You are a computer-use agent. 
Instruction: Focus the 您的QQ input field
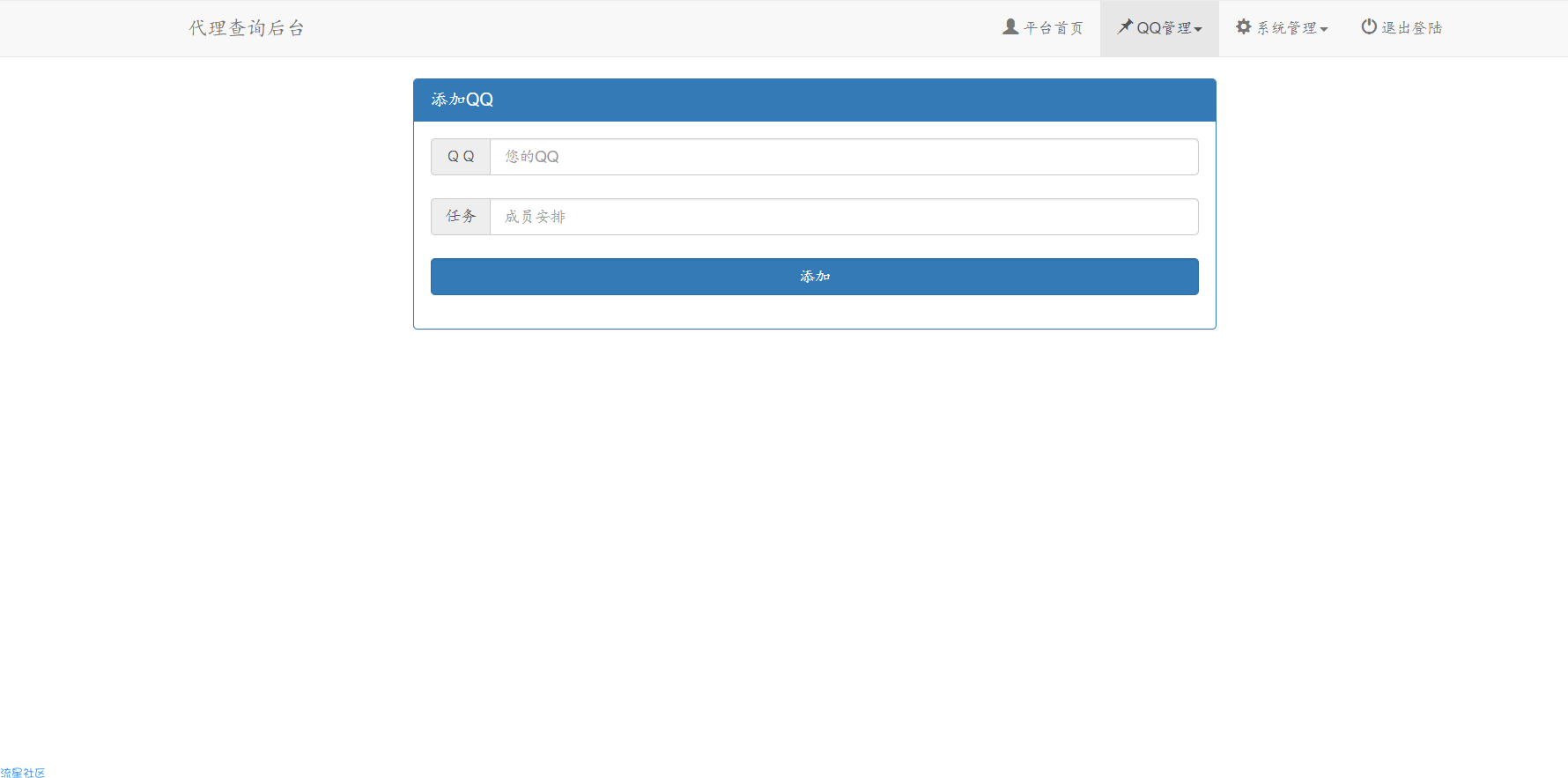844,157
